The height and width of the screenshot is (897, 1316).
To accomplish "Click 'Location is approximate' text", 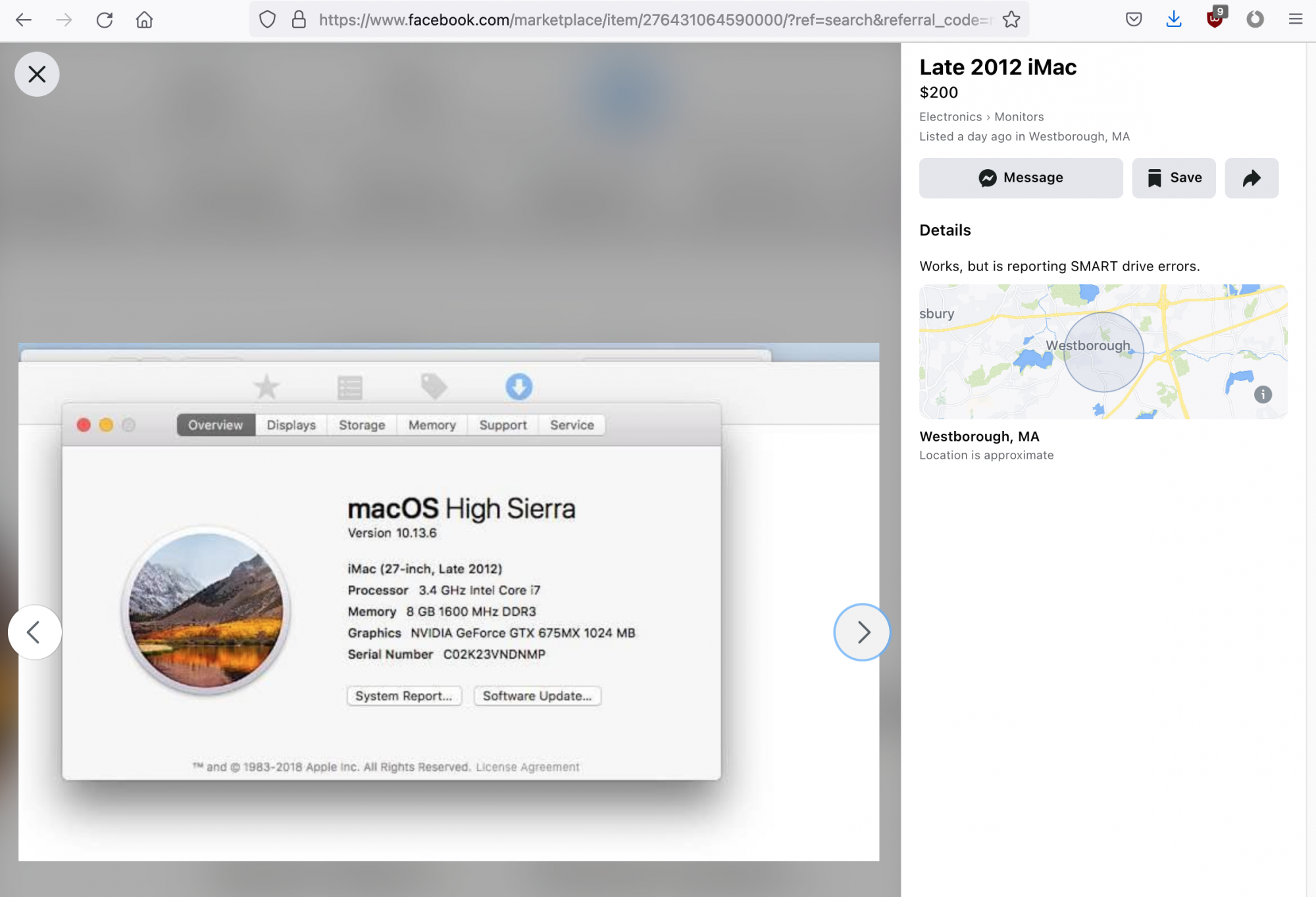I will click(x=986, y=455).
